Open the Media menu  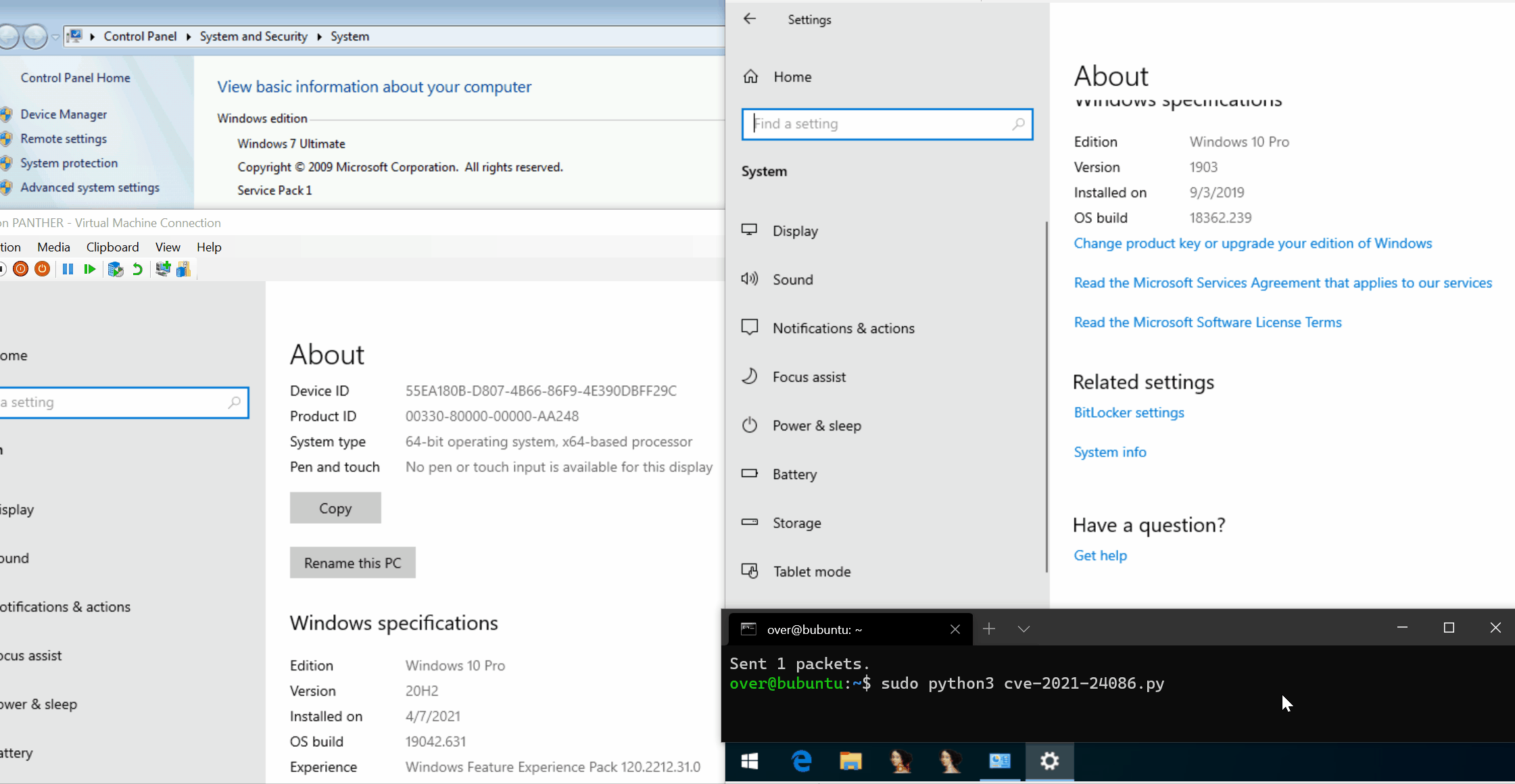click(x=53, y=247)
